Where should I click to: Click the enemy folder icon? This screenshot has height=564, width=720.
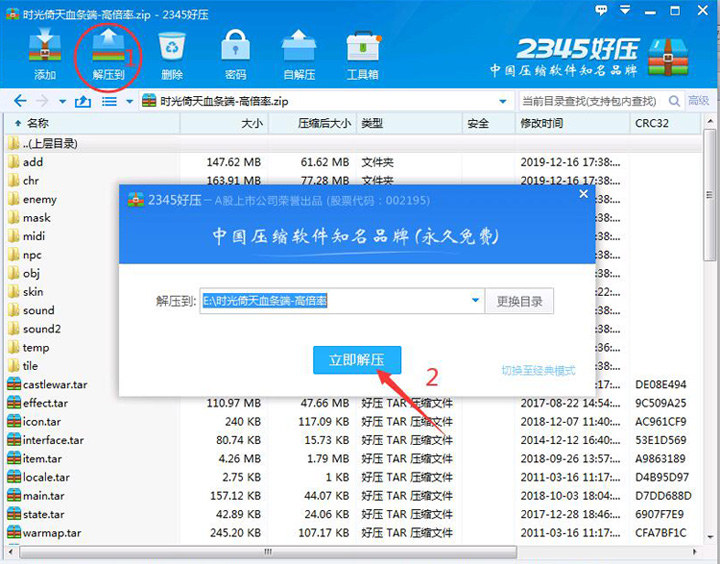[14, 199]
